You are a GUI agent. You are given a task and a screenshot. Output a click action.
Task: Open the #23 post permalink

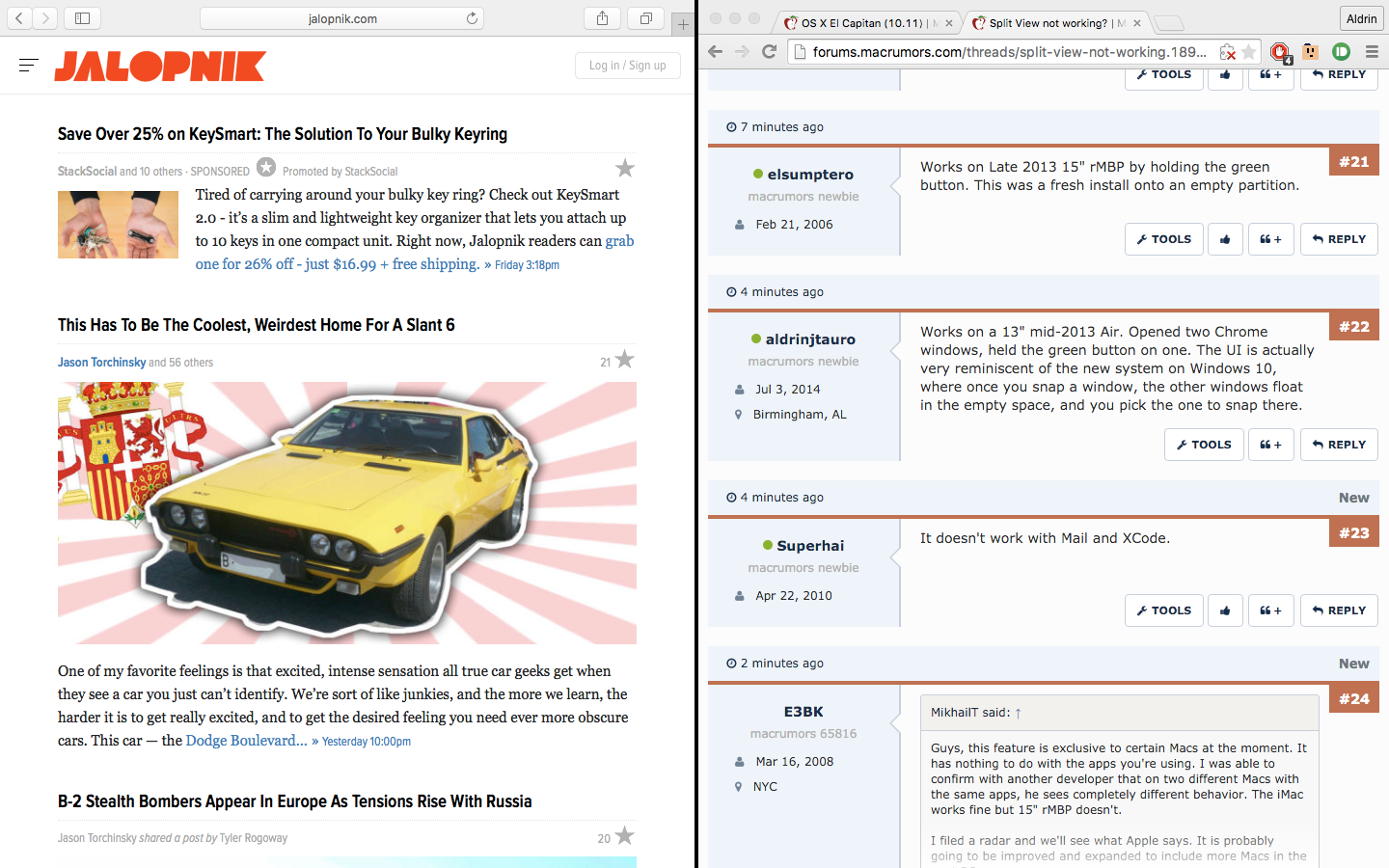point(1353,533)
